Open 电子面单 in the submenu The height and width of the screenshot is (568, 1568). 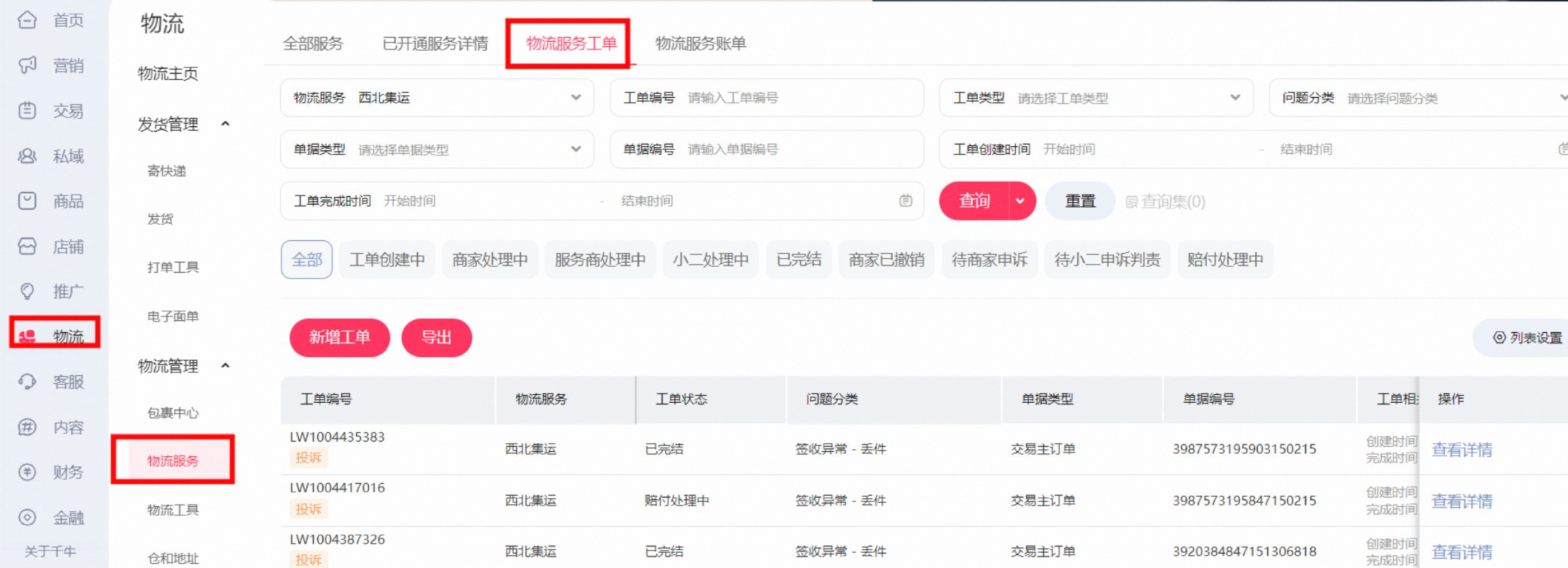tap(173, 316)
